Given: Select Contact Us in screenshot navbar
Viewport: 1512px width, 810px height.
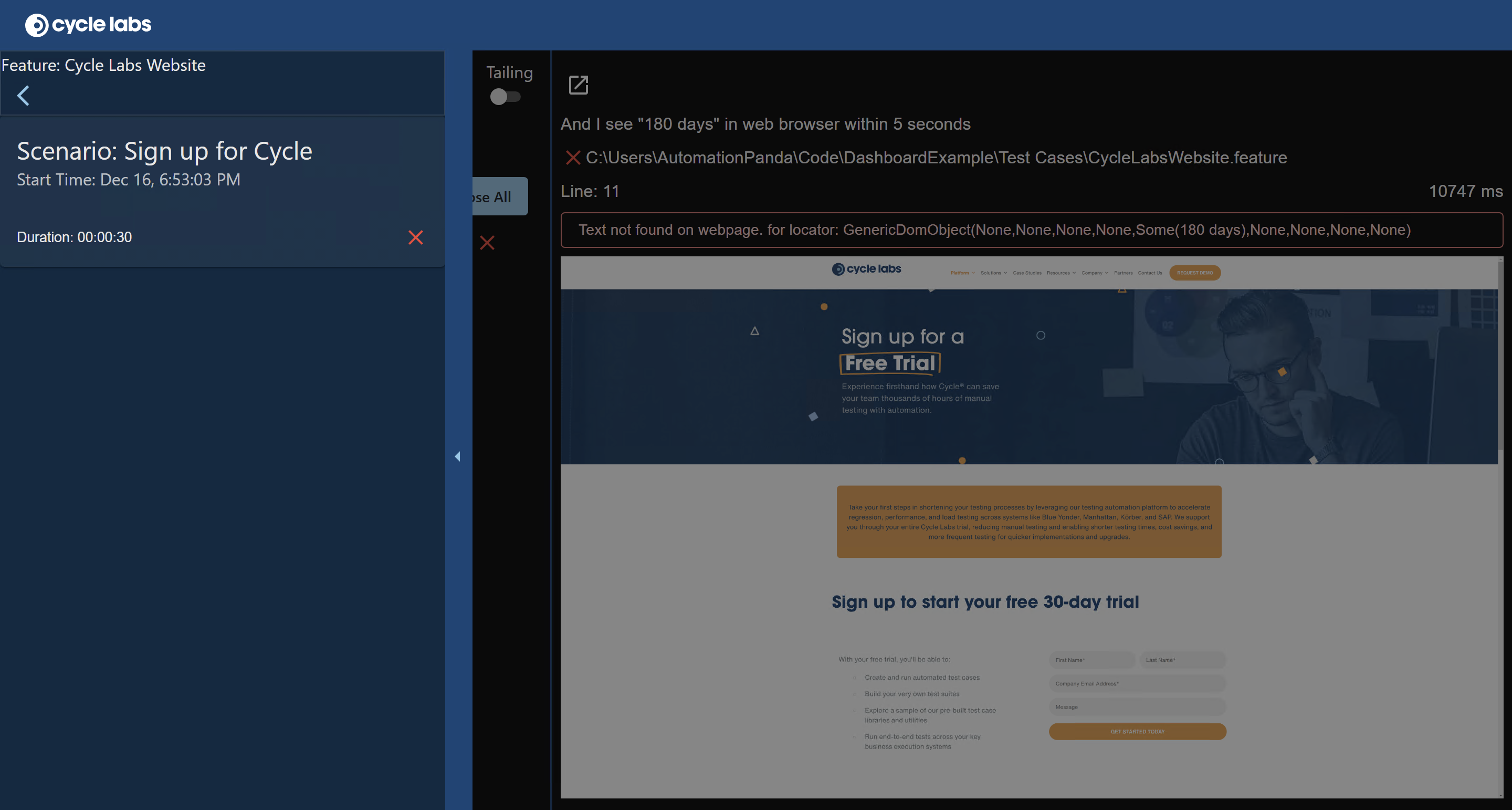Looking at the screenshot, I should pyautogui.click(x=1149, y=273).
